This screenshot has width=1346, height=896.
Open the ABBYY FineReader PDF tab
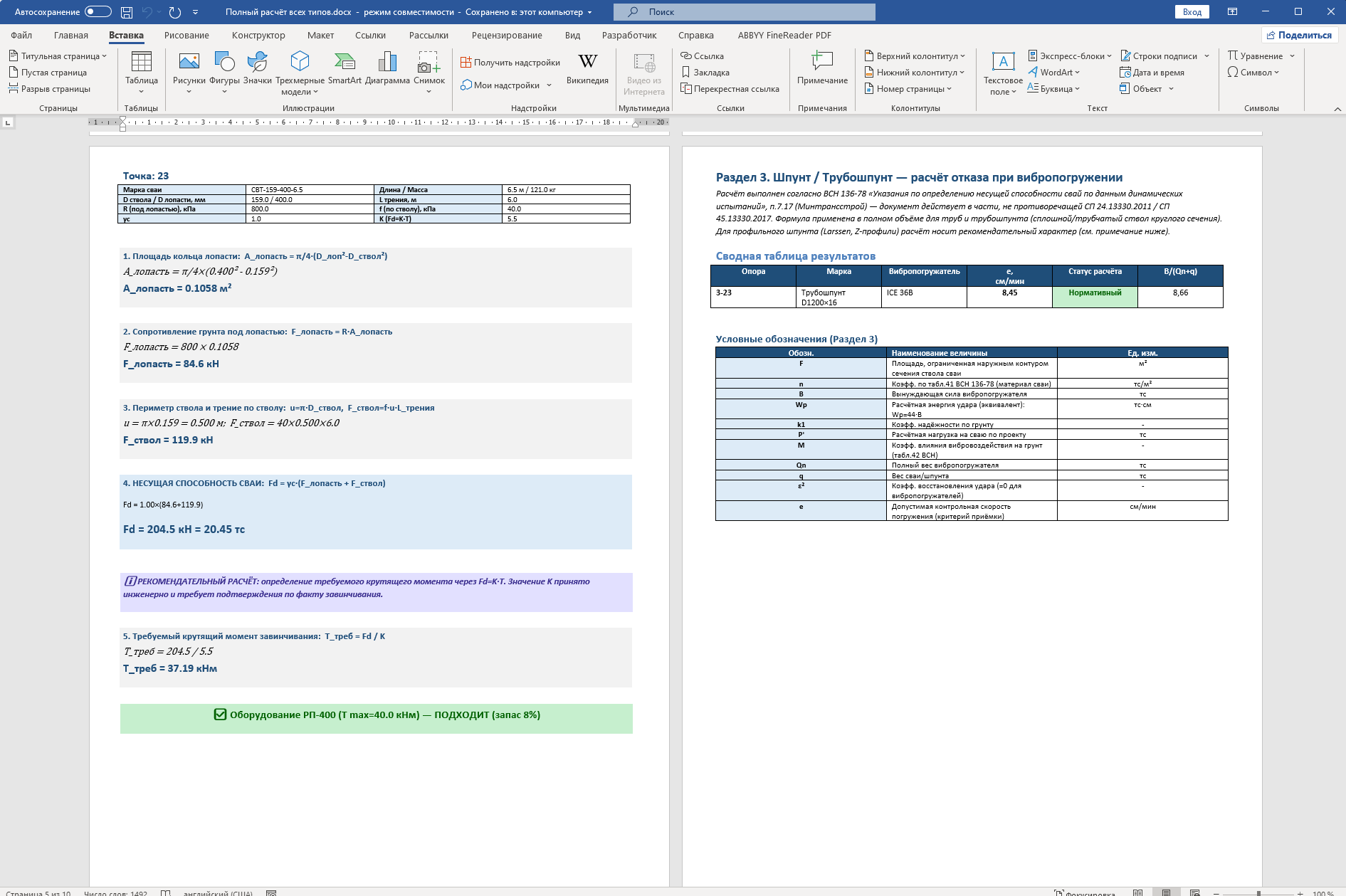click(x=784, y=35)
